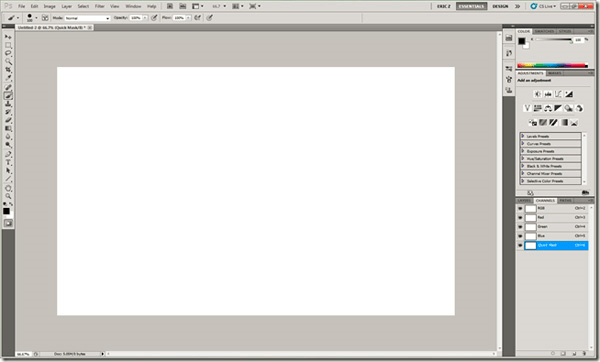Viewport: 600px width, 362px height.
Task: Add a Curves adjustment
Action: (558, 94)
